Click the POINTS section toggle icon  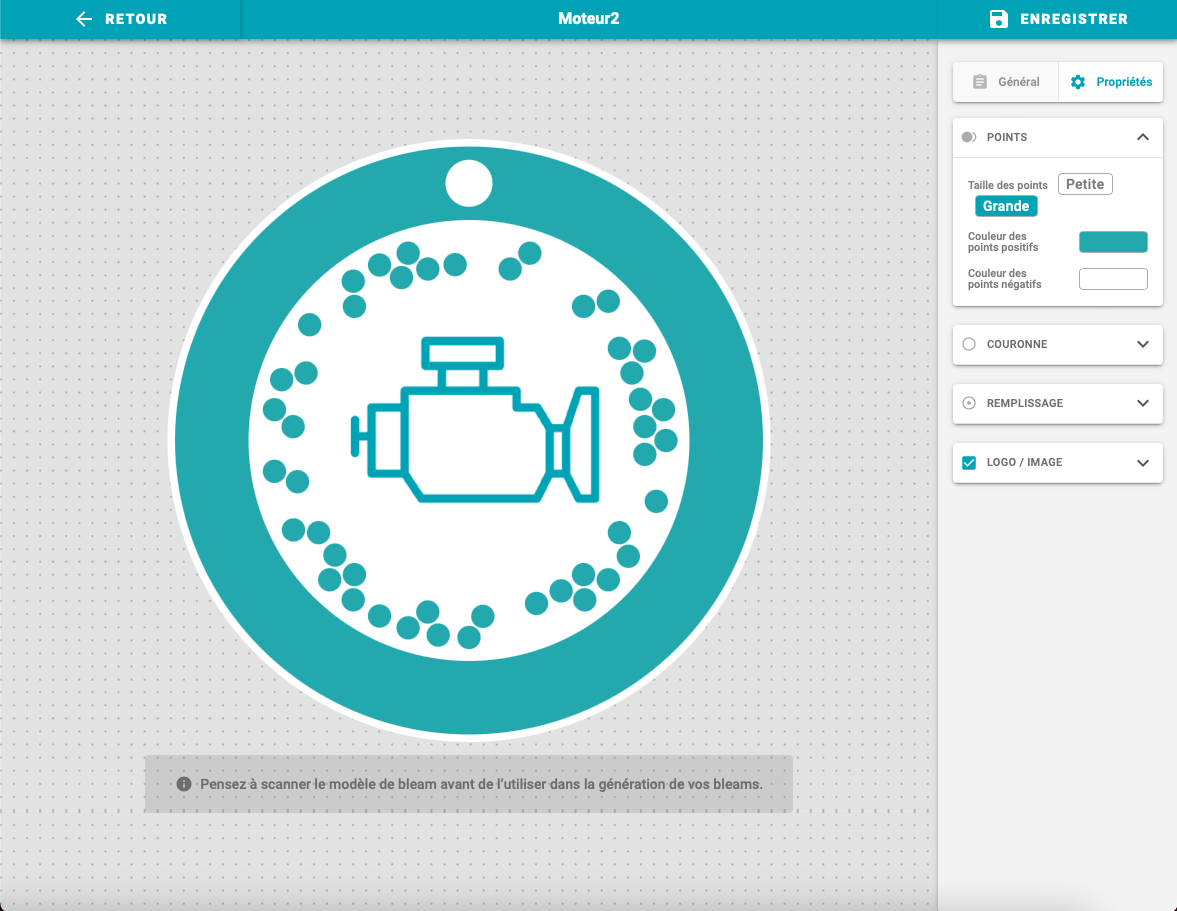point(969,137)
